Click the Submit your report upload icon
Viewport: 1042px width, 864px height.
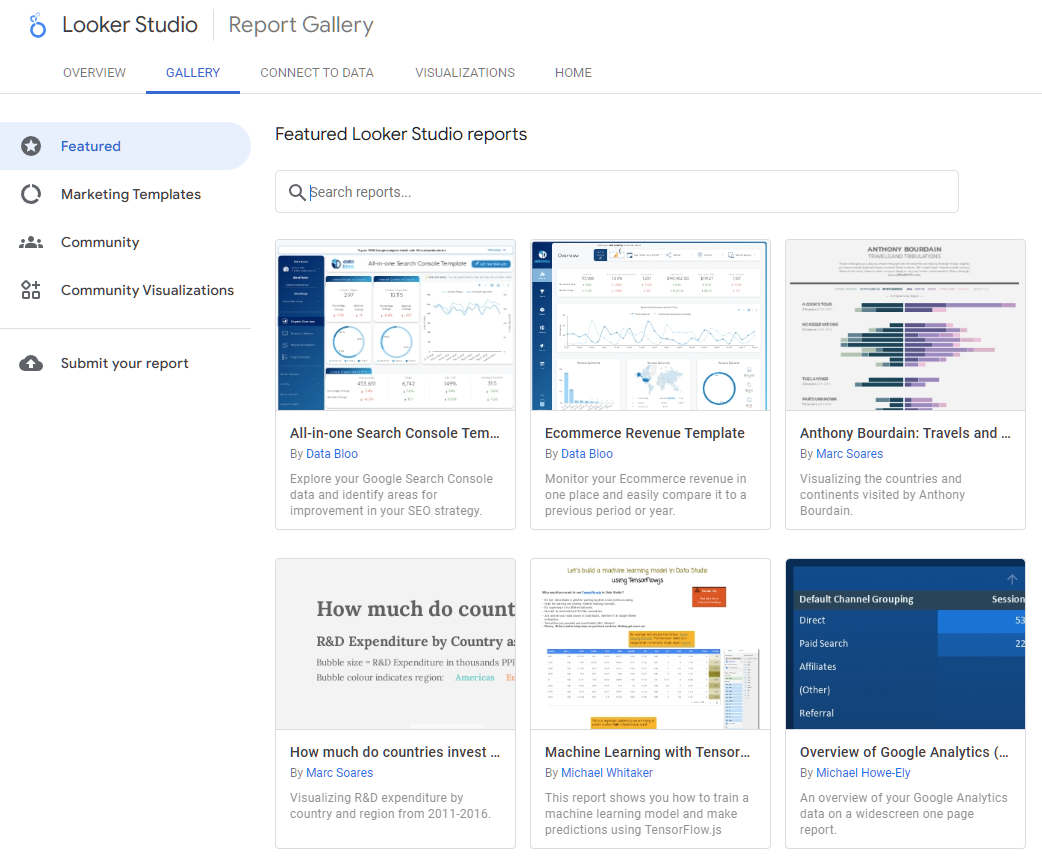[31, 363]
